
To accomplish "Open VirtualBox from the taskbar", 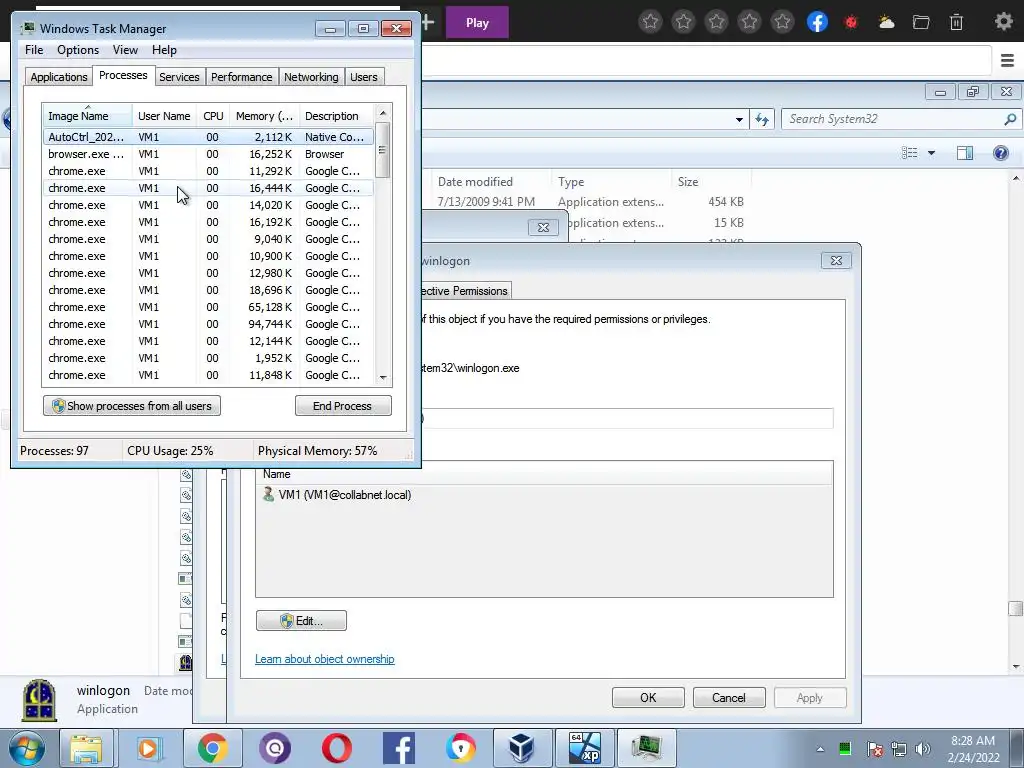I will [522, 748].
